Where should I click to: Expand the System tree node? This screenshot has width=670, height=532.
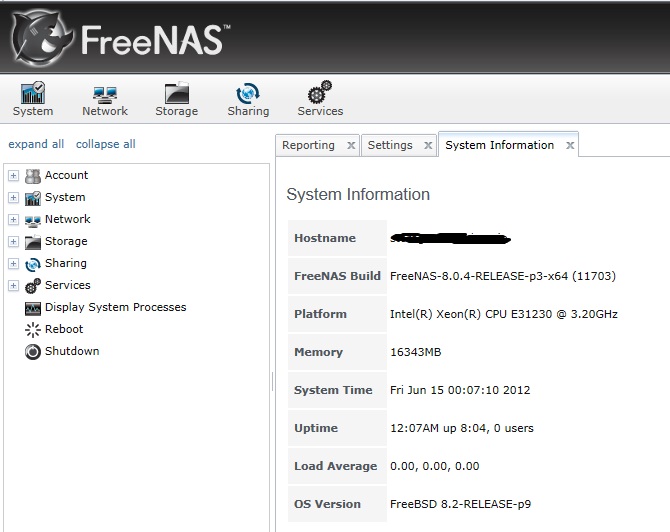(x=13, y=197)
